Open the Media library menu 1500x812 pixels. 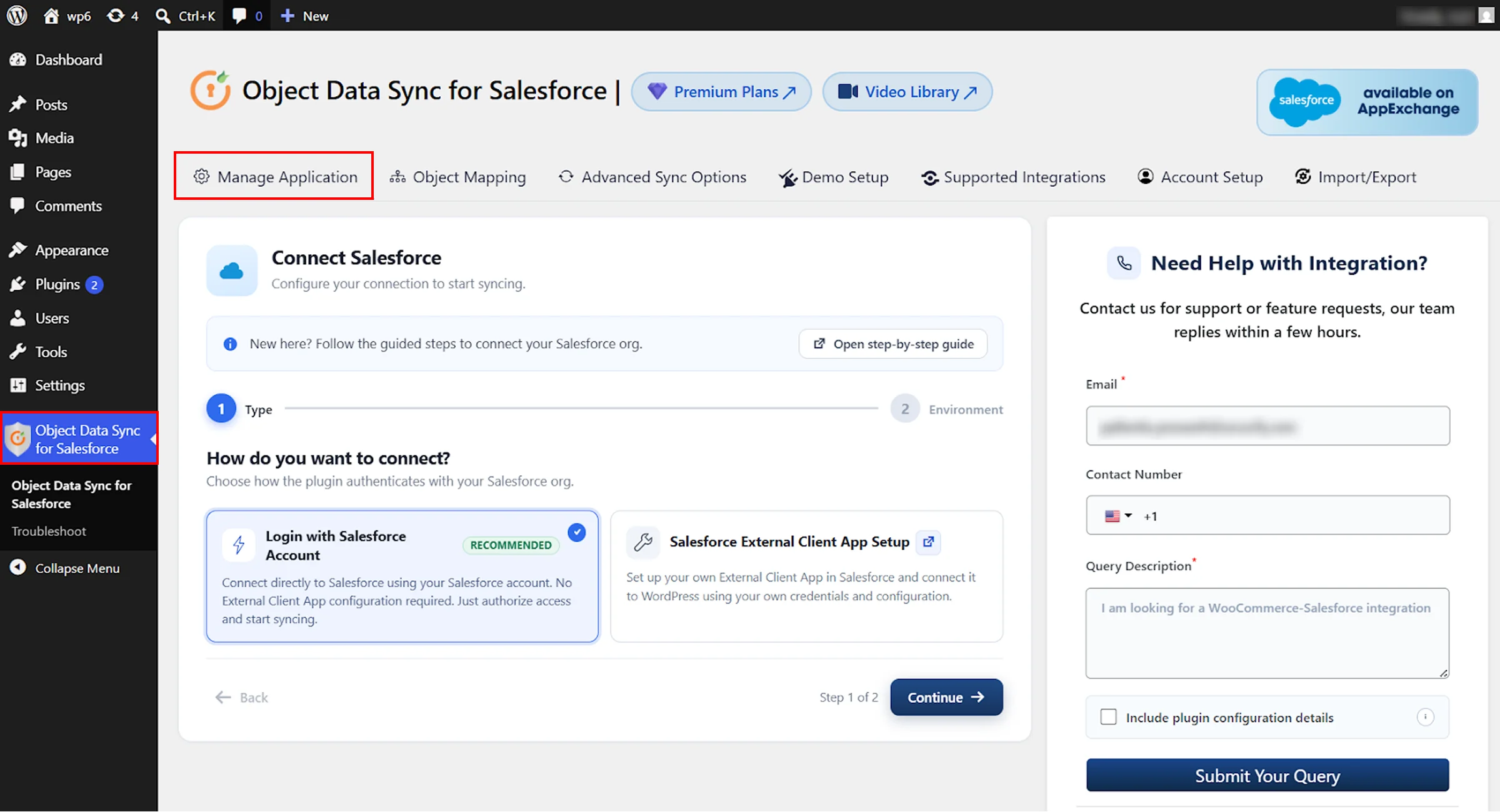pos(54,137)
